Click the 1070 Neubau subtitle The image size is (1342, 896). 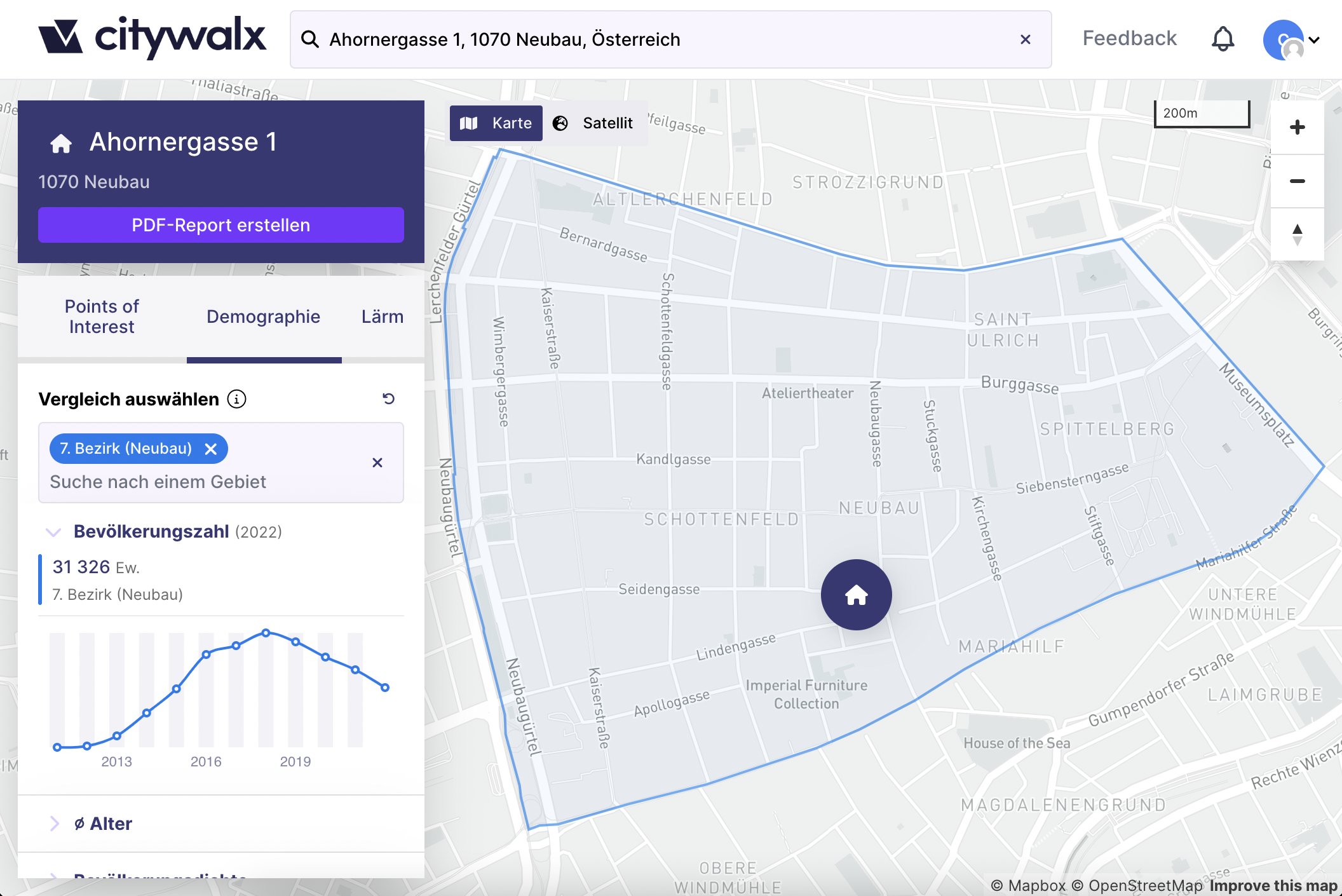(x=94, y=182)
